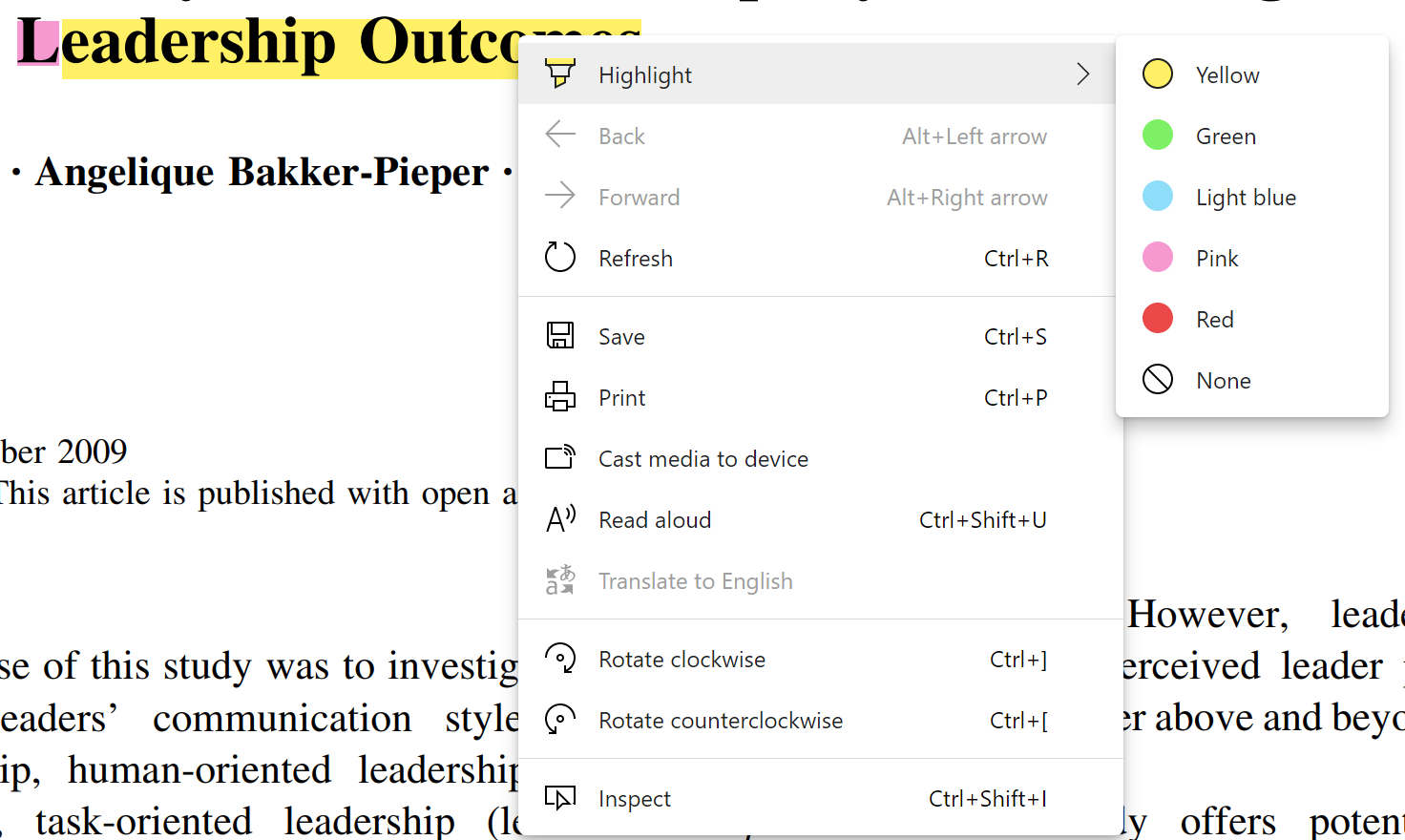1405x840 pixels.
Task: Click author name Angelique Bakker-Pieper
Action: click(262, 173)
